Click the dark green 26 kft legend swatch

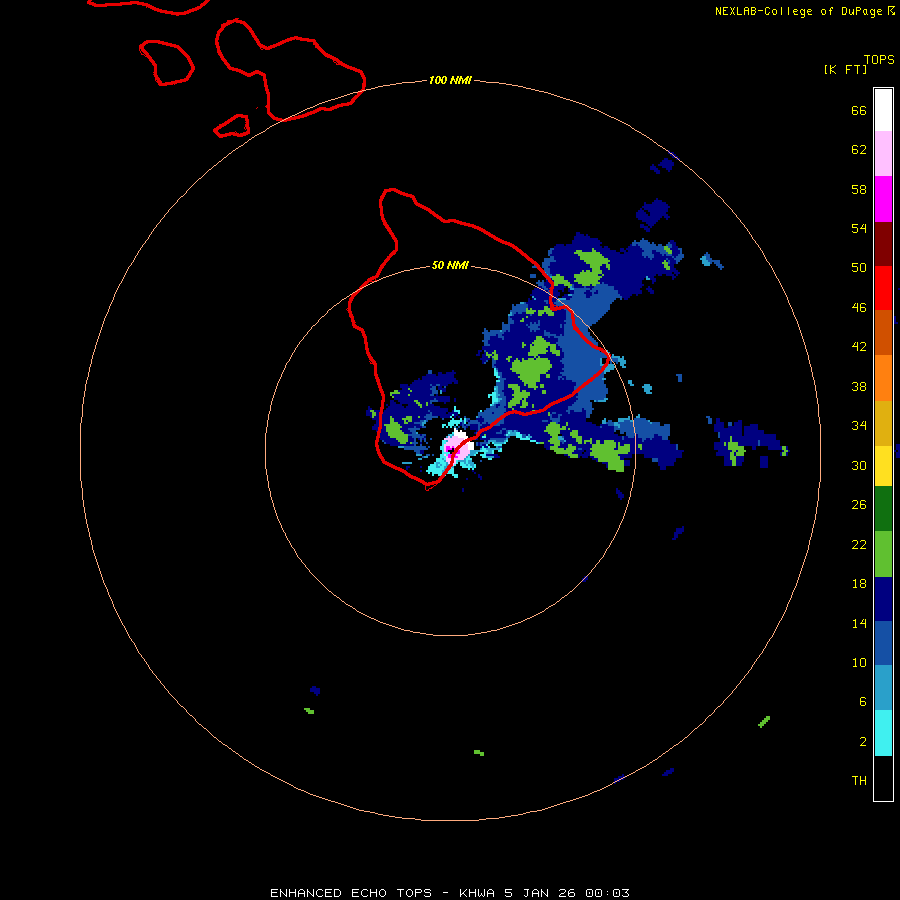883,509
